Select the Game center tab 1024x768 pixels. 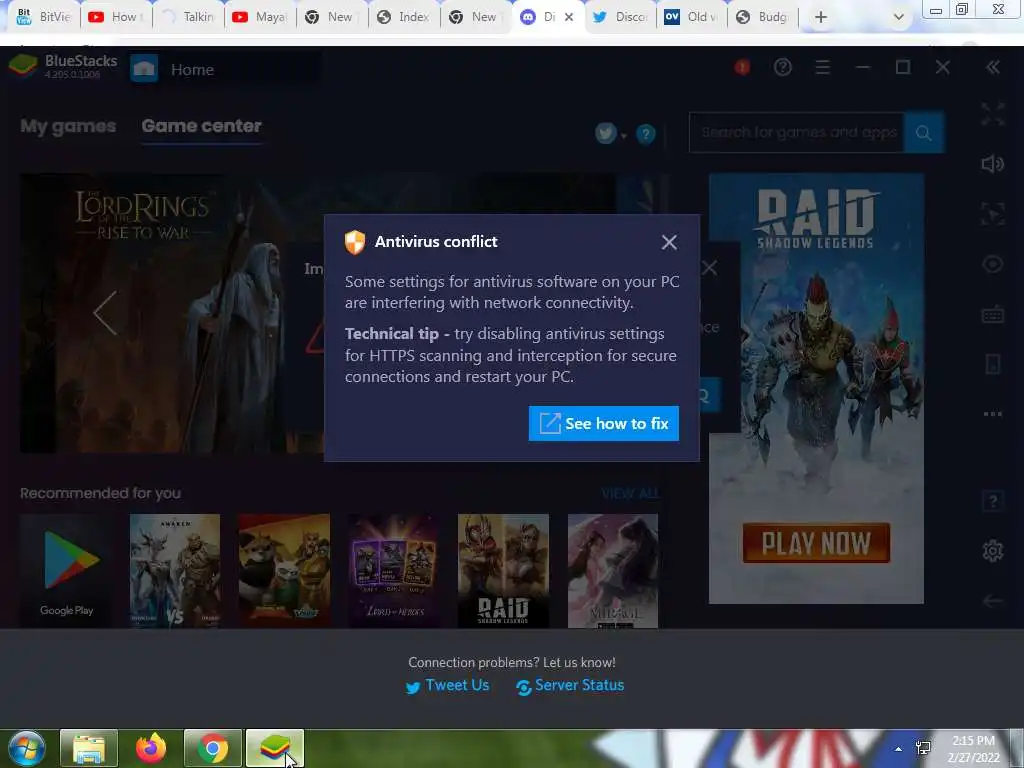(x=201, y=126)
